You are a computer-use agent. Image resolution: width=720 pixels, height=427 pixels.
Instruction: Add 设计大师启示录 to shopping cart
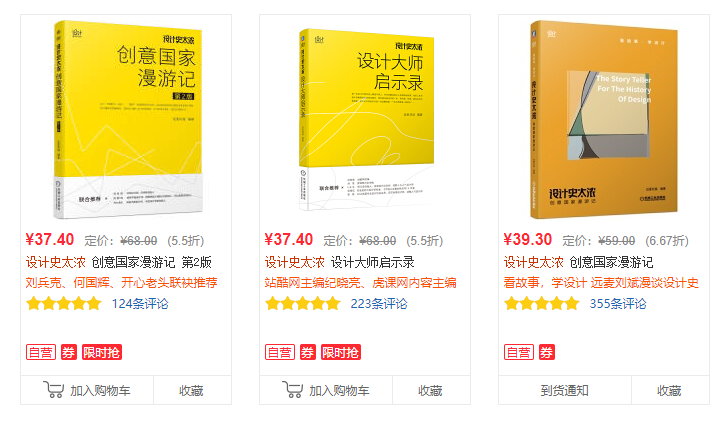click(326, 390)
